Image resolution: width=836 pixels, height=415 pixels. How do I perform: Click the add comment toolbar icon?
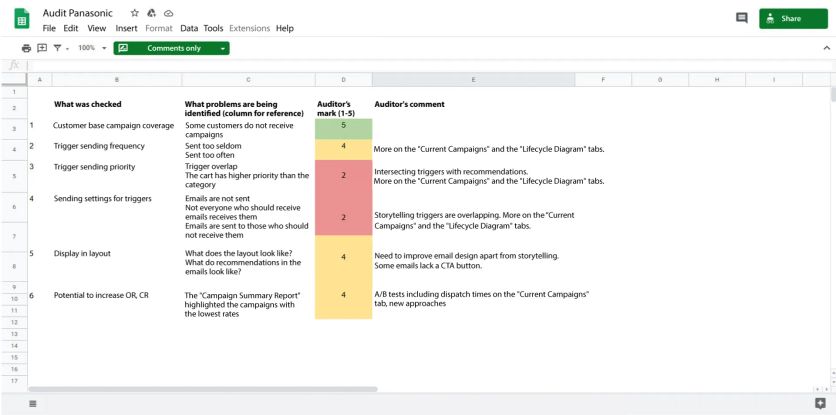click(x=42, y=48)
